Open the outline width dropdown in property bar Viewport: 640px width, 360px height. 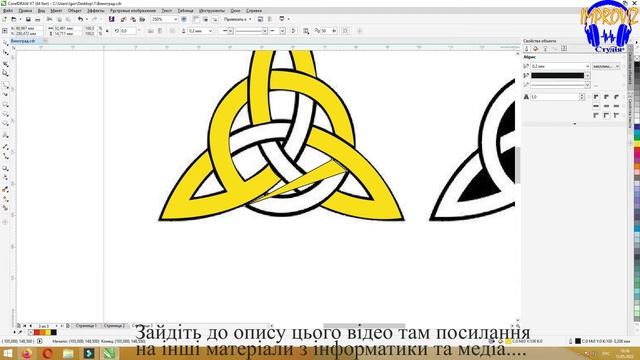point(210,31)
